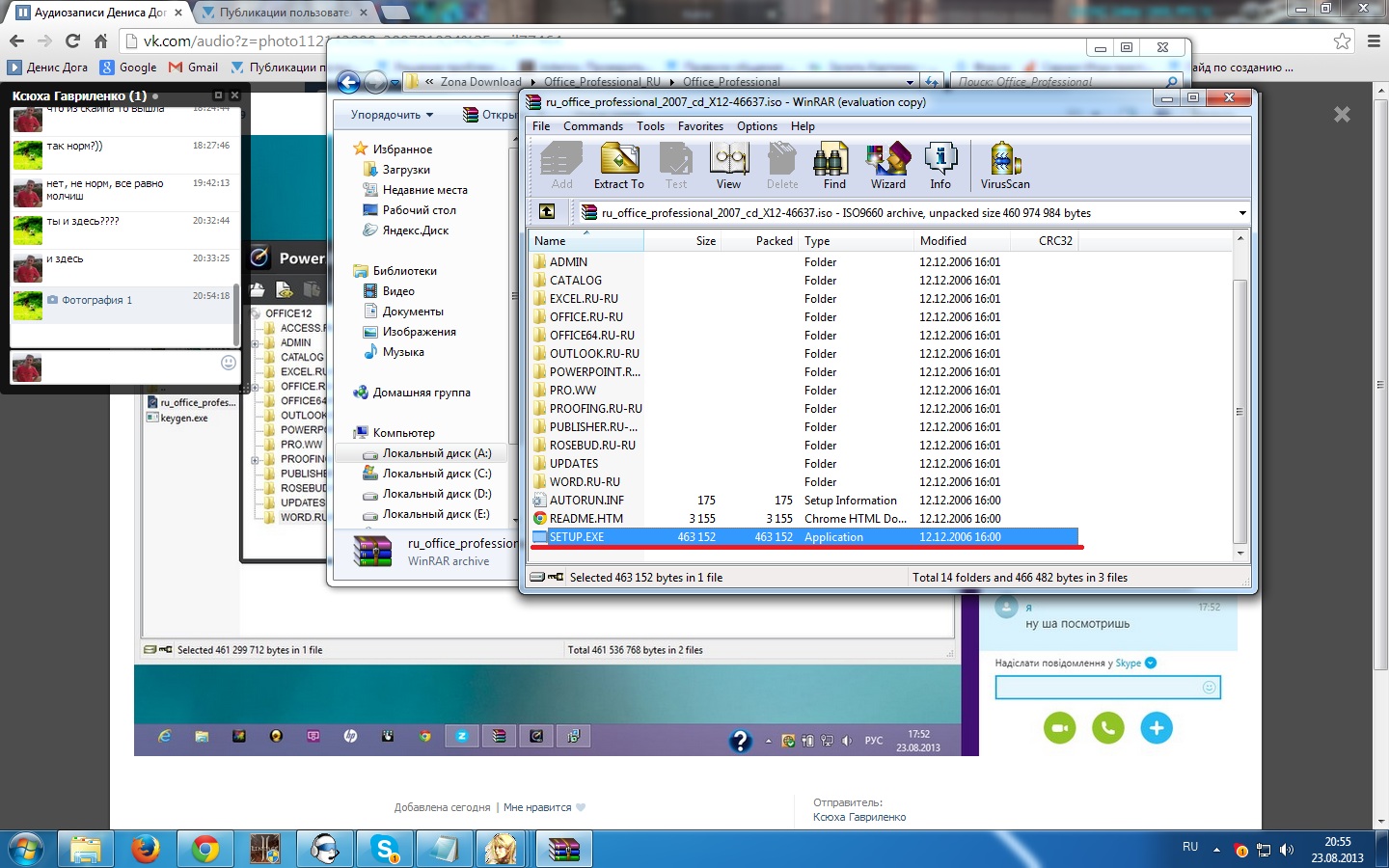Click the Test icon in WinRAR
The height and width of the screenshot is (868, 1389).
tap(676, 166)
